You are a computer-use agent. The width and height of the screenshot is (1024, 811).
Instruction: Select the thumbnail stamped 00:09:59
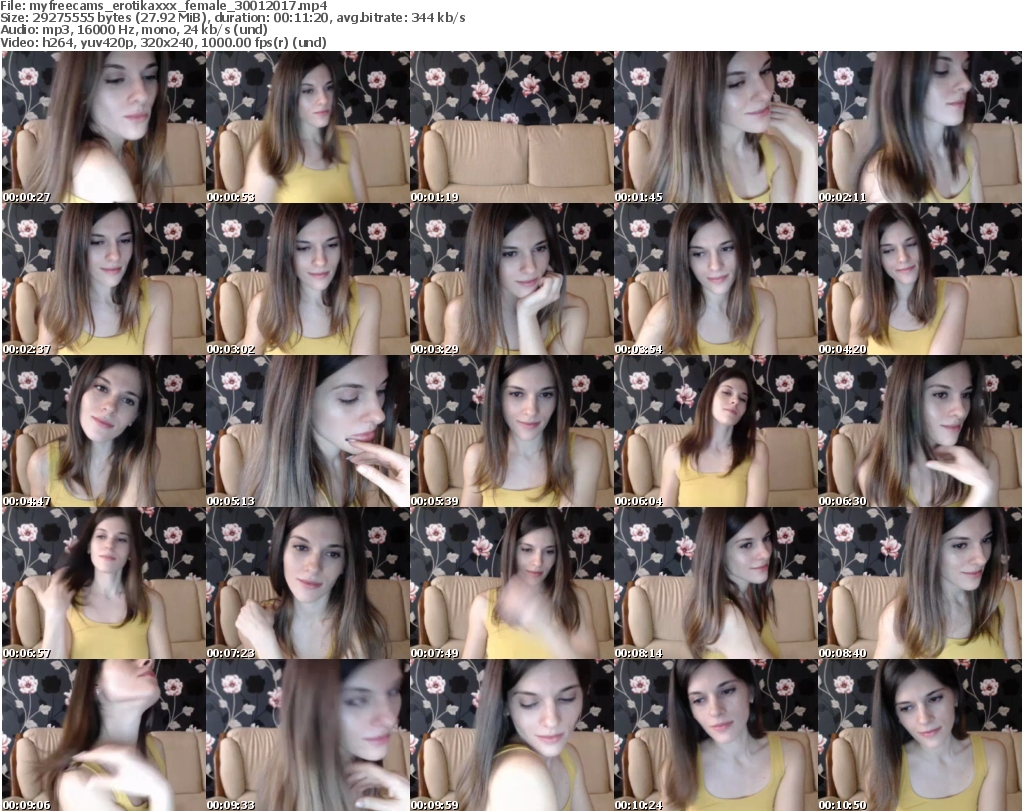coord(512,735)
